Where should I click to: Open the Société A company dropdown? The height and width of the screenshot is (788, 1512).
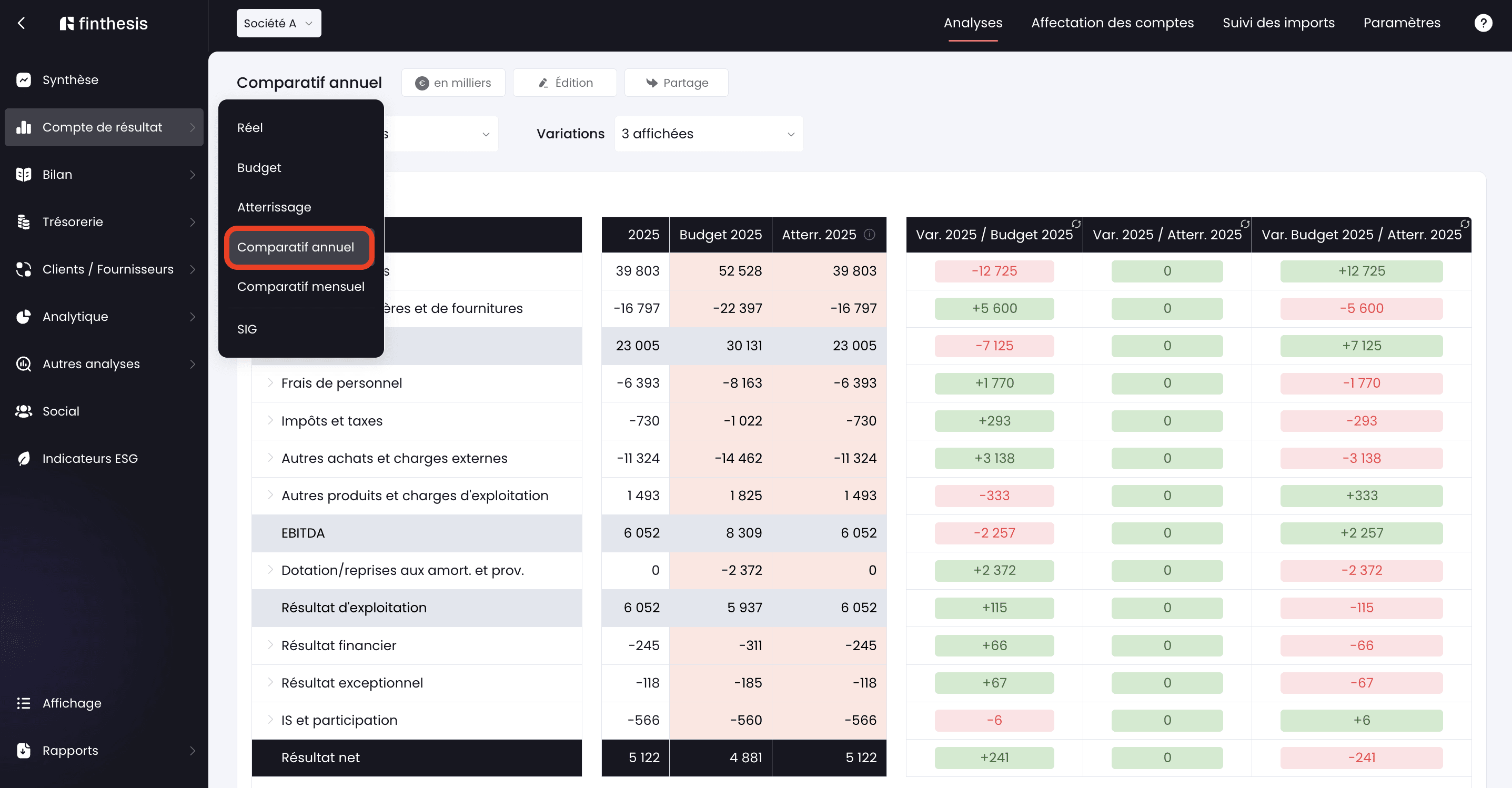point(279,23)
